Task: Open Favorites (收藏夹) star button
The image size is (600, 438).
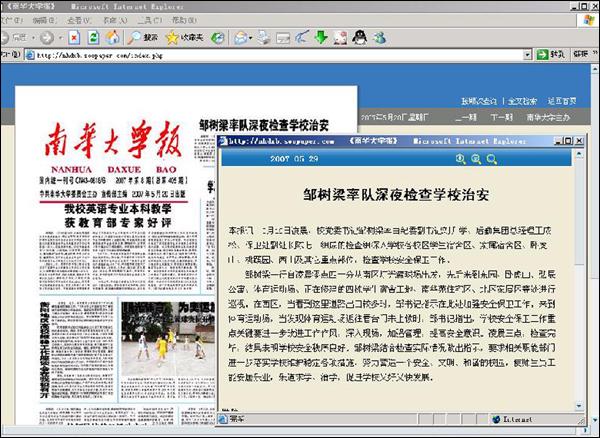Action: [x=184, y=37]
